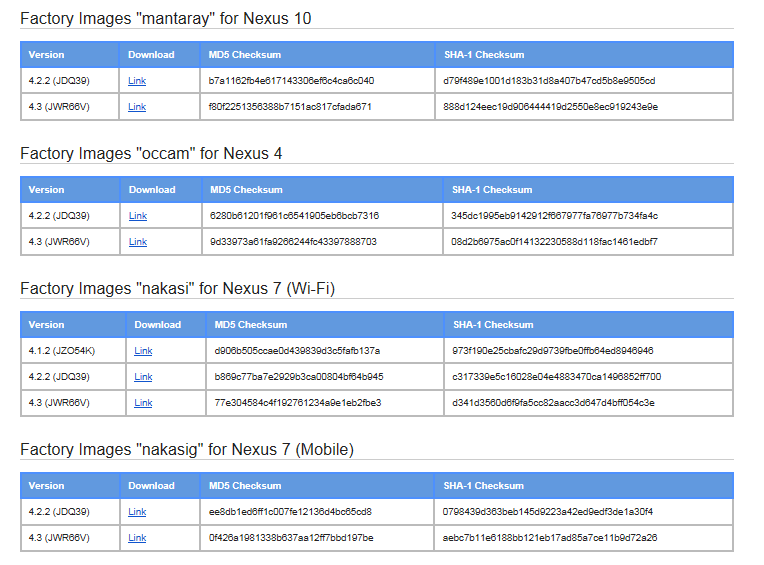The height and width of the screenshot is (565, 764).
Task: Click SHA-1 checksum starting 973f190e25c
Action: 553,351
